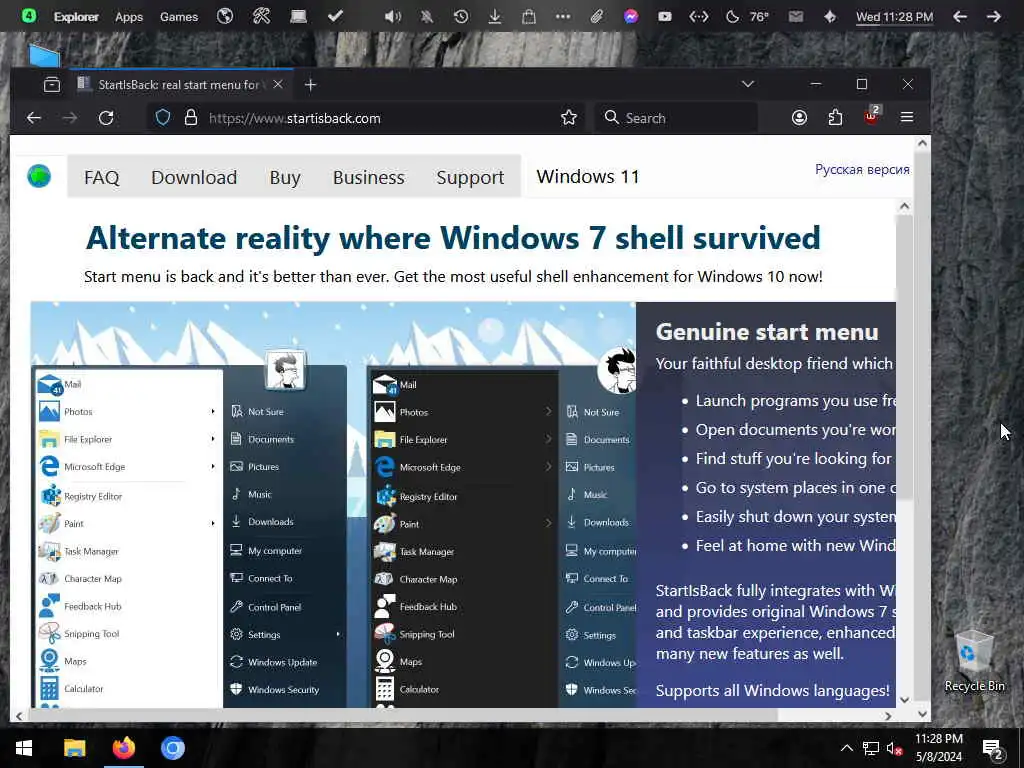Open the Business page
The width and height of the screenshot is (1024, 768).
pyautogui.click(x=368, y=177)
